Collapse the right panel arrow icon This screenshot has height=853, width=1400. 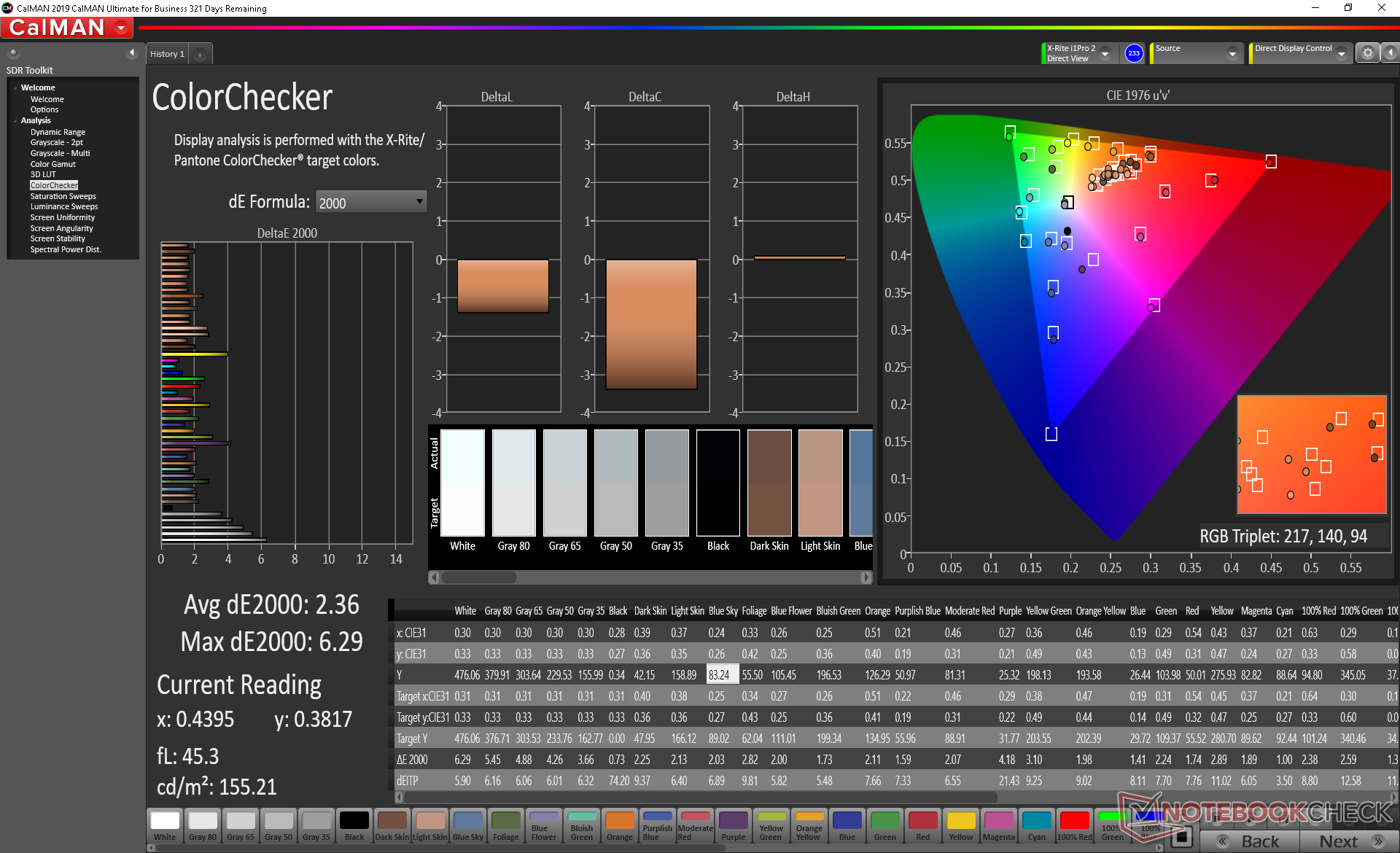point(1391,53)
